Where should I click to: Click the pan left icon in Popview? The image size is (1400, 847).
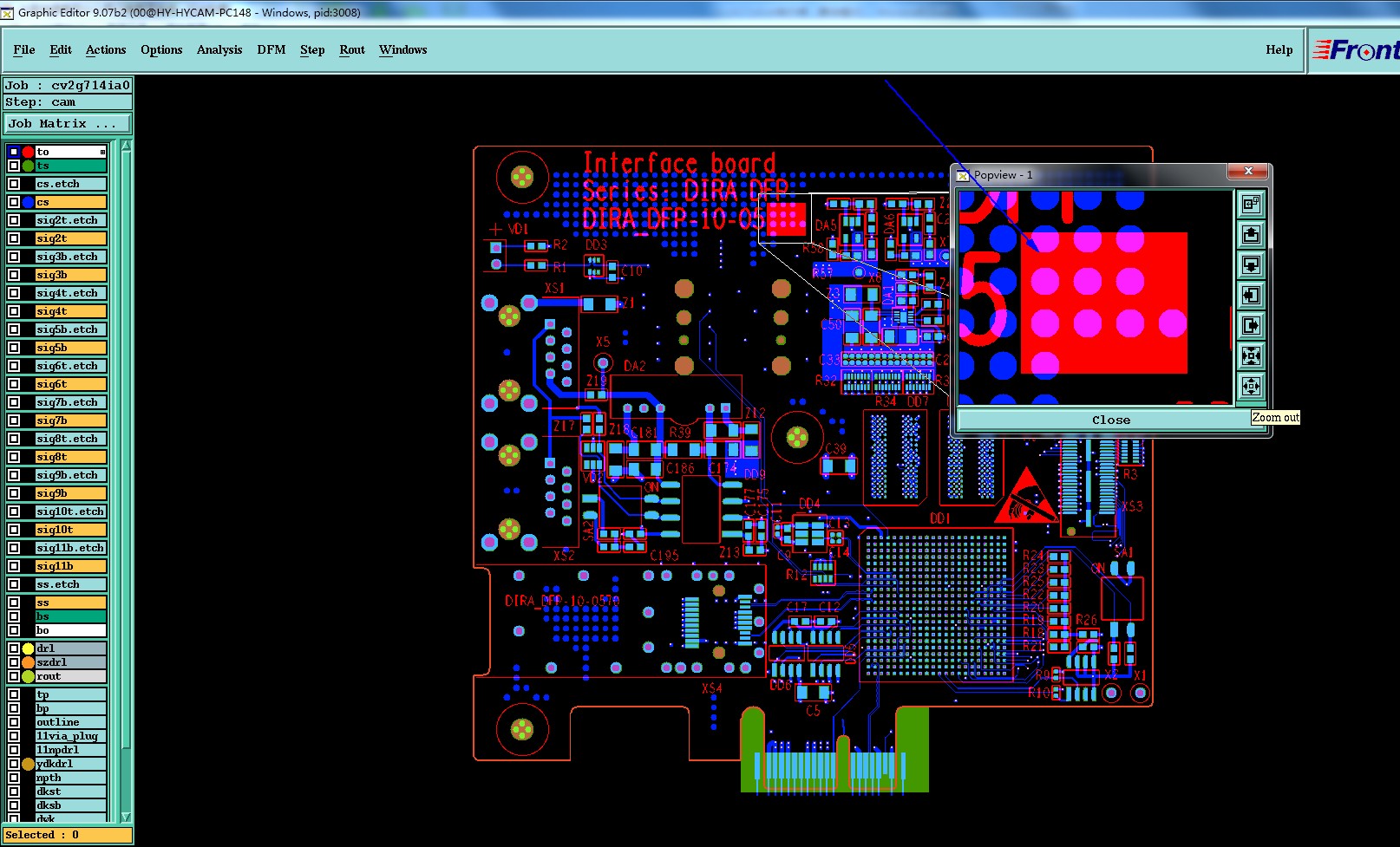click(x=1251, y=295)
